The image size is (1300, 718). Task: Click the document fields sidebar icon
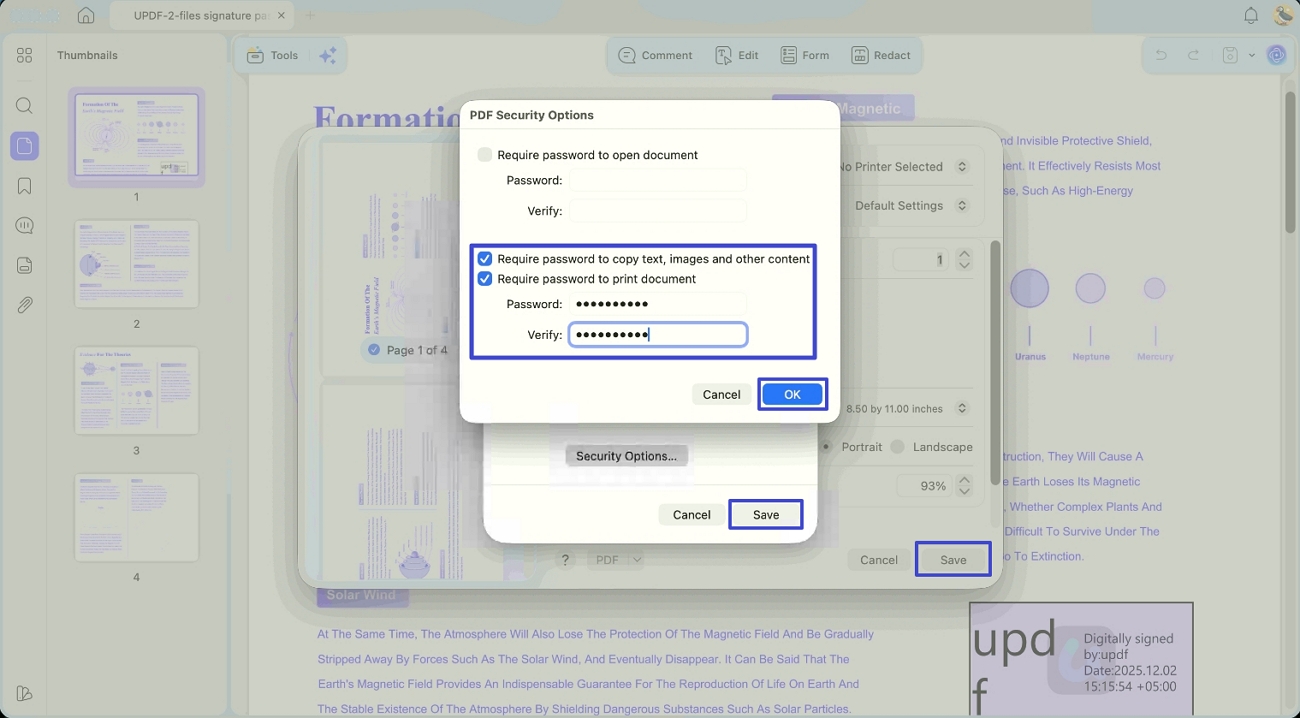tap(25, 265)
